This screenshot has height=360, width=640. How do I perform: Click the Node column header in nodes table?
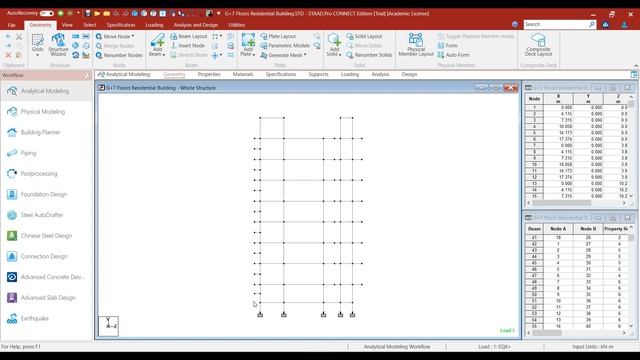click(x=534, y=99)
